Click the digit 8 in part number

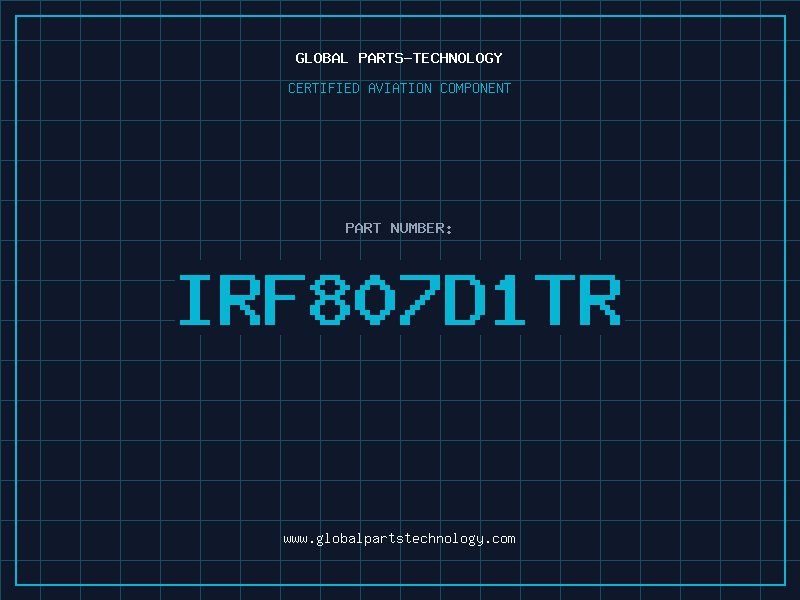point(331,300)
